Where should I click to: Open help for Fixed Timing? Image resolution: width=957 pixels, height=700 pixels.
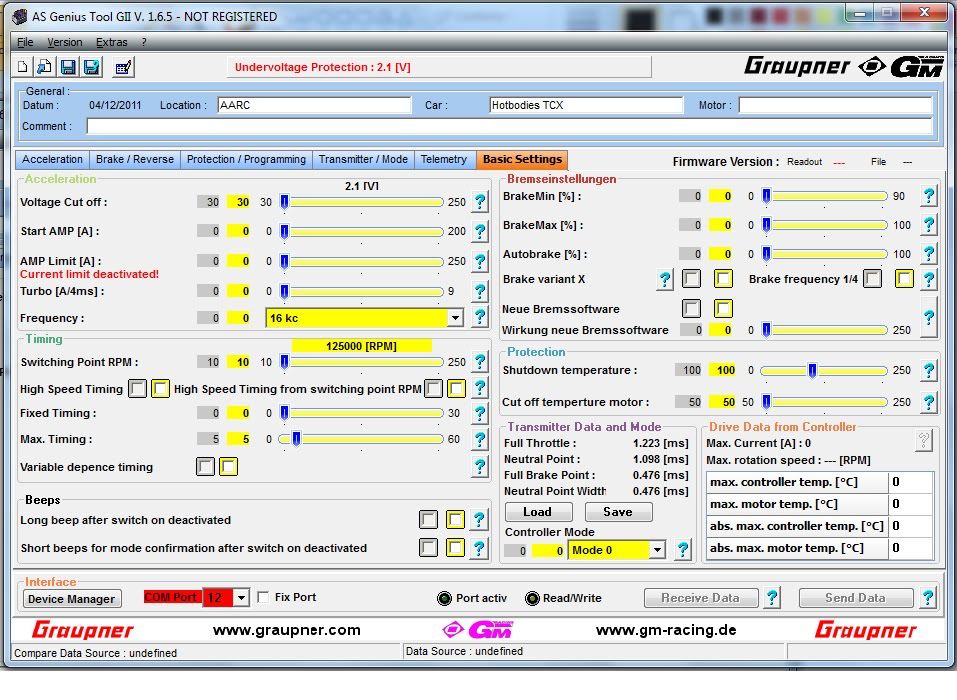pyautogui.click(x=480, y=413)
